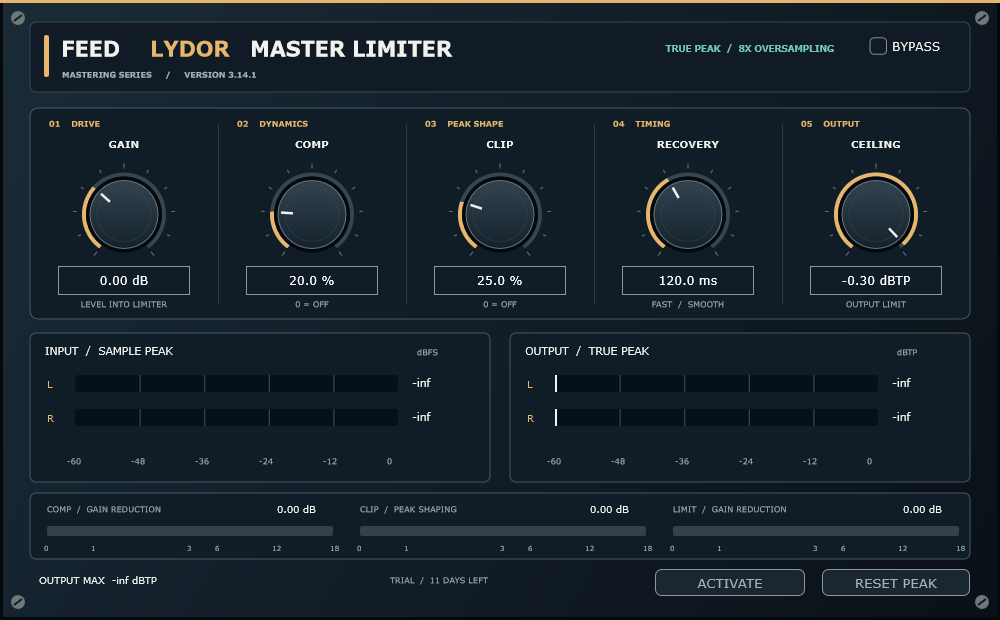Viewport: 1000px width, 620px height.
Task: Click the GAIN knob
Action: (x=124, y=214)
